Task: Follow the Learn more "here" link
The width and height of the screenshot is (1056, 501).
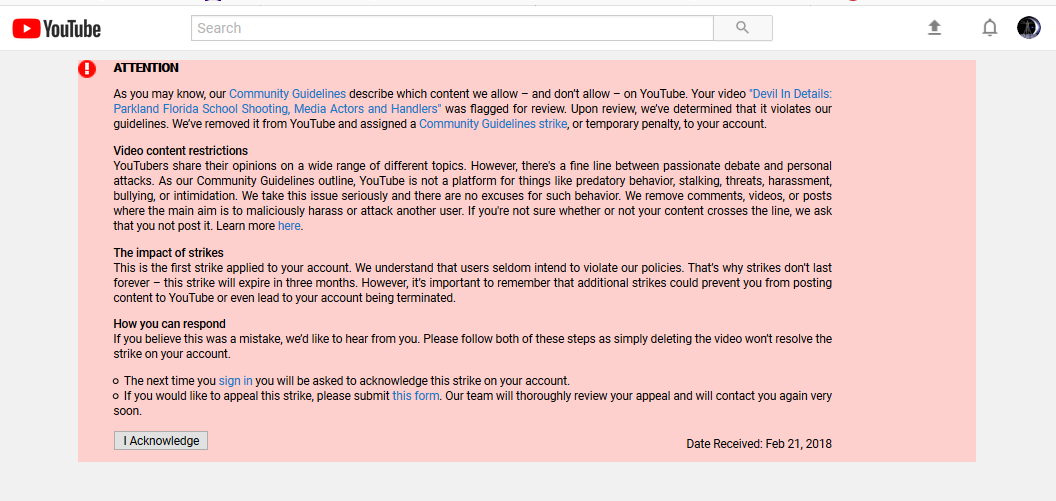Action: point(289,226)
